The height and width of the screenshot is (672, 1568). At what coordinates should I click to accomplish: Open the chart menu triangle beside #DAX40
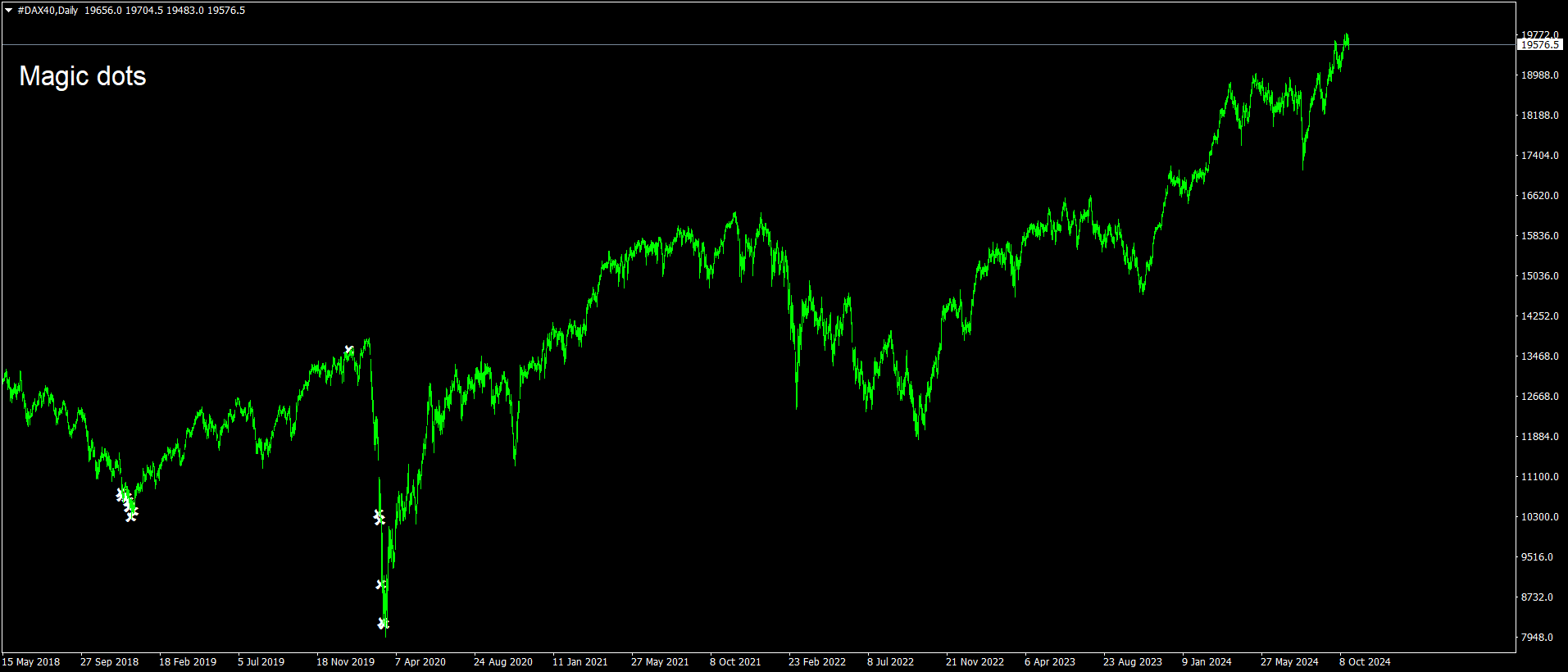coord(9,11)
